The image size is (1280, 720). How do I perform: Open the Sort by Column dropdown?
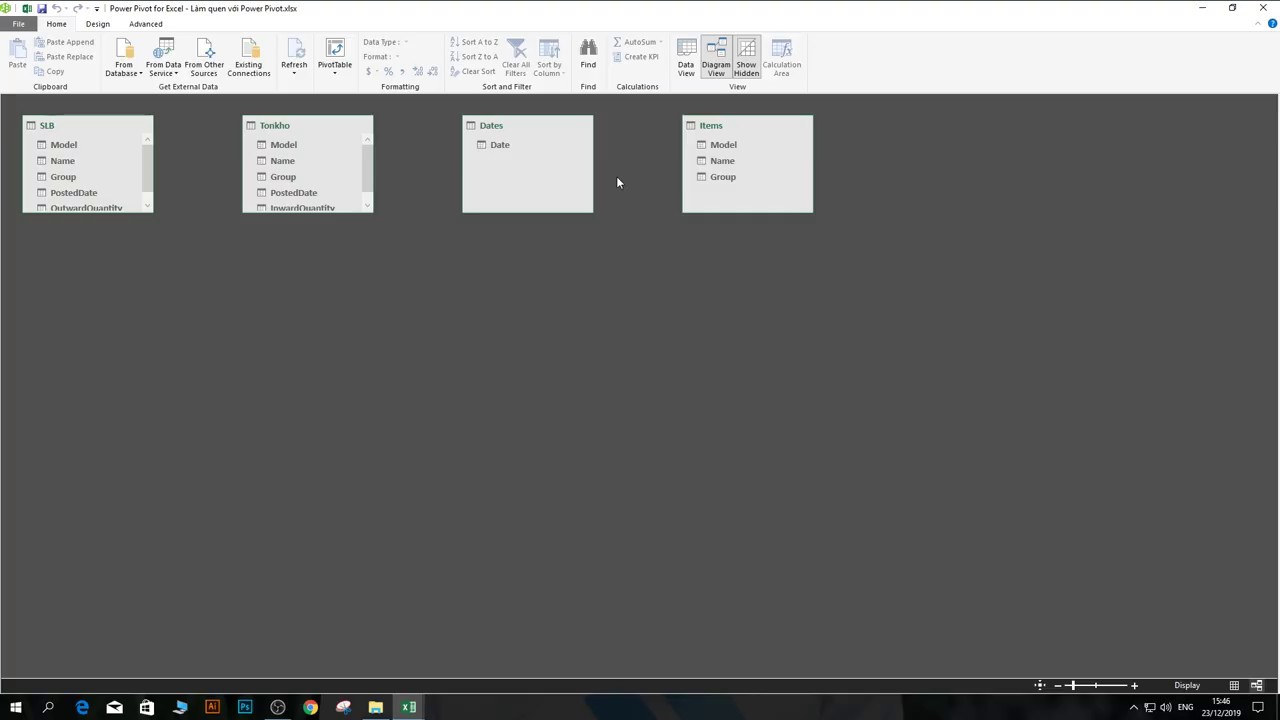click(549, 58)
